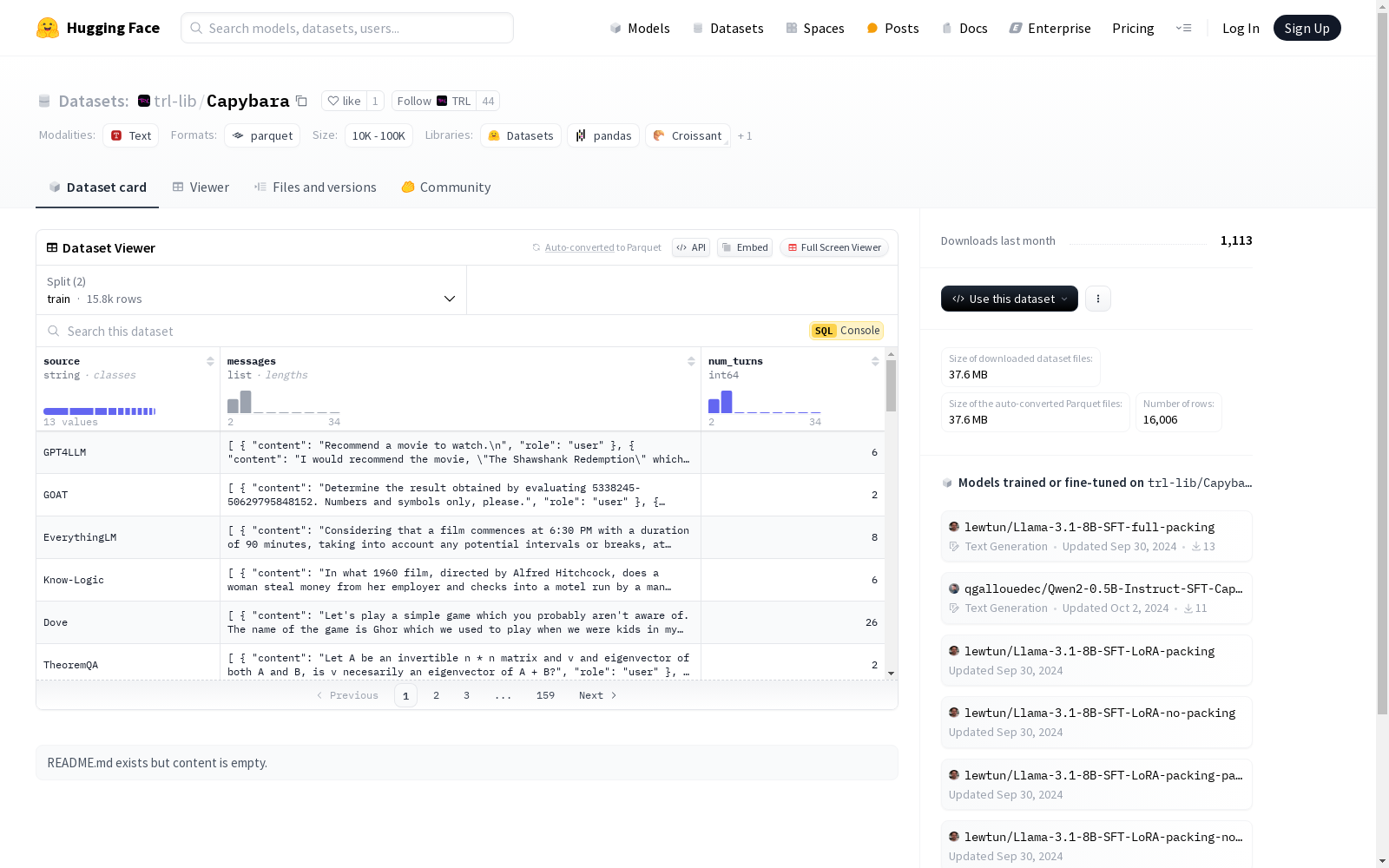Filter by 10K - 100K size tag
This screenshot has width=1389, height=868.
click(x=379, y=135)
